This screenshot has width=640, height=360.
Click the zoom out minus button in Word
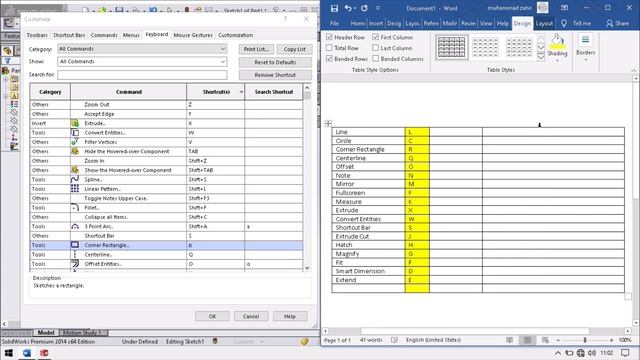click(558, 340)
